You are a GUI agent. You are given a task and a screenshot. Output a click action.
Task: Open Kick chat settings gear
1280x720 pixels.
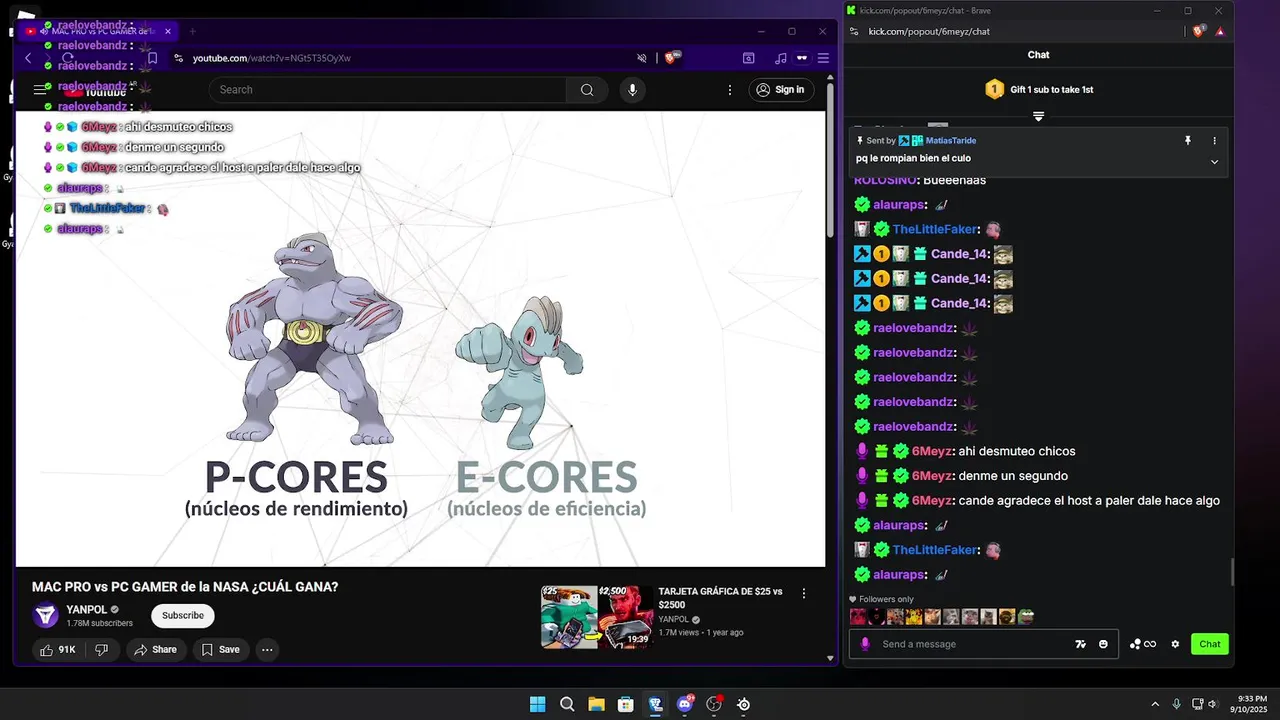(1175, 644)
